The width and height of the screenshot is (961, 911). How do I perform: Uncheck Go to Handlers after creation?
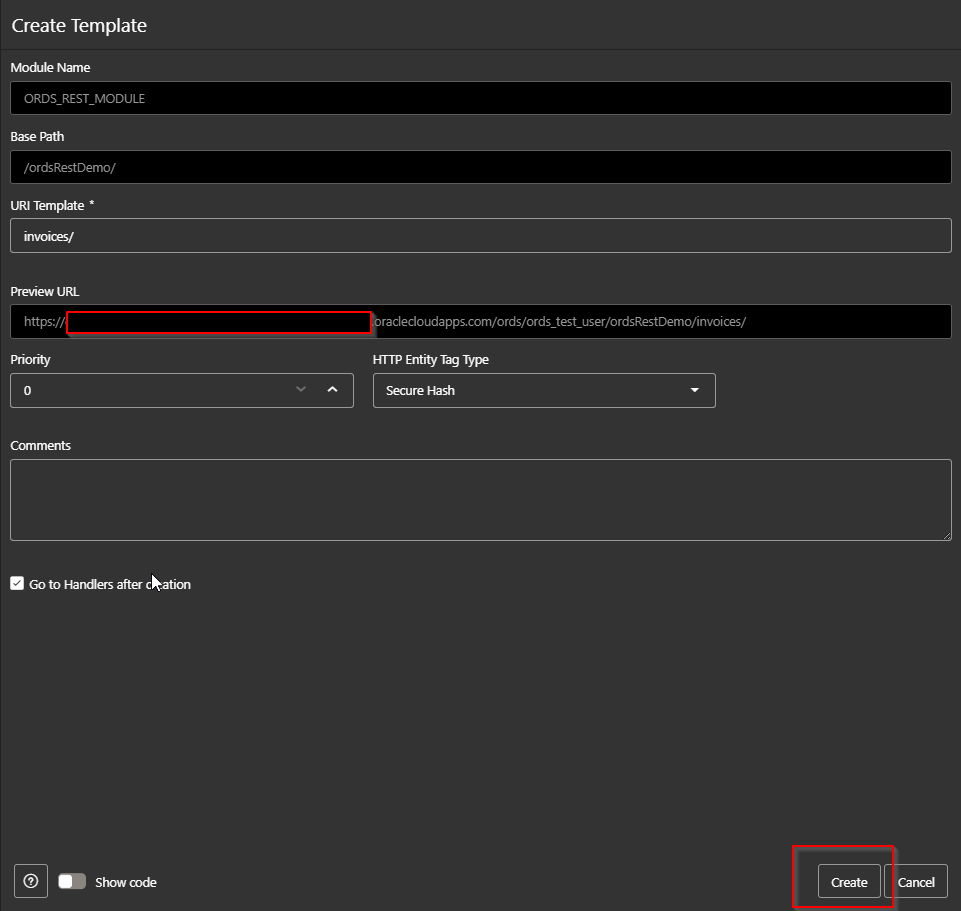(16, 583)
